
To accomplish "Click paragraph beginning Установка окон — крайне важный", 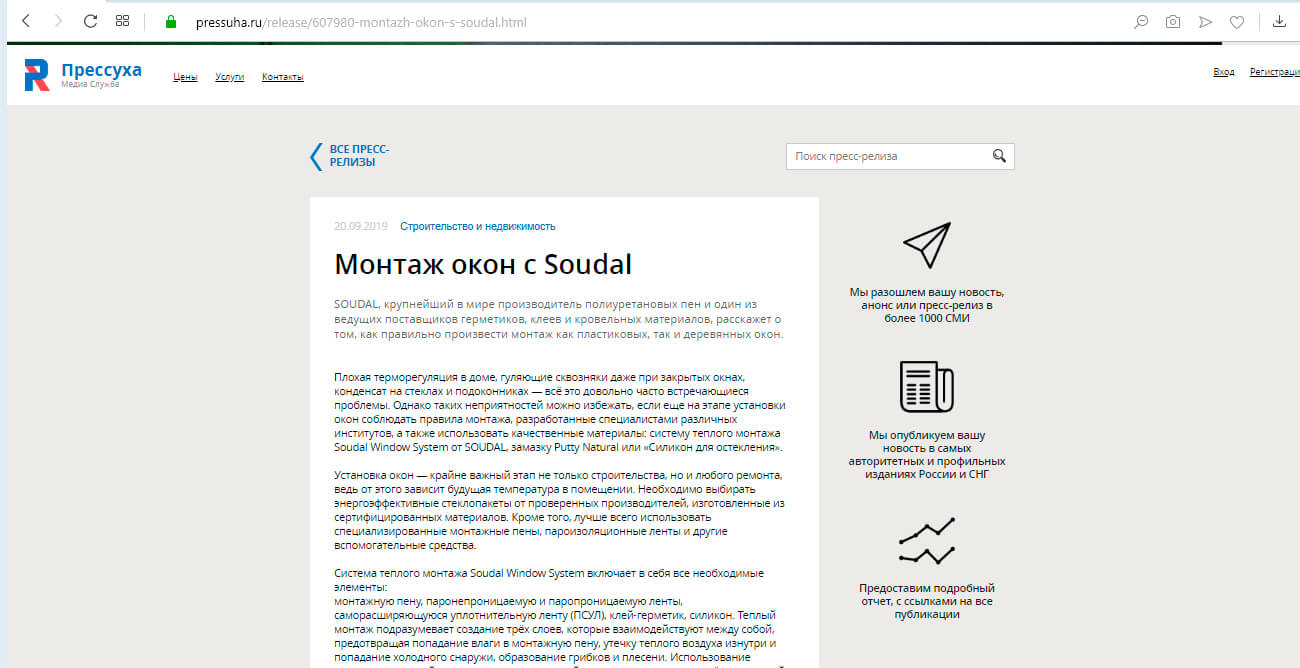I will pos(560,510).
